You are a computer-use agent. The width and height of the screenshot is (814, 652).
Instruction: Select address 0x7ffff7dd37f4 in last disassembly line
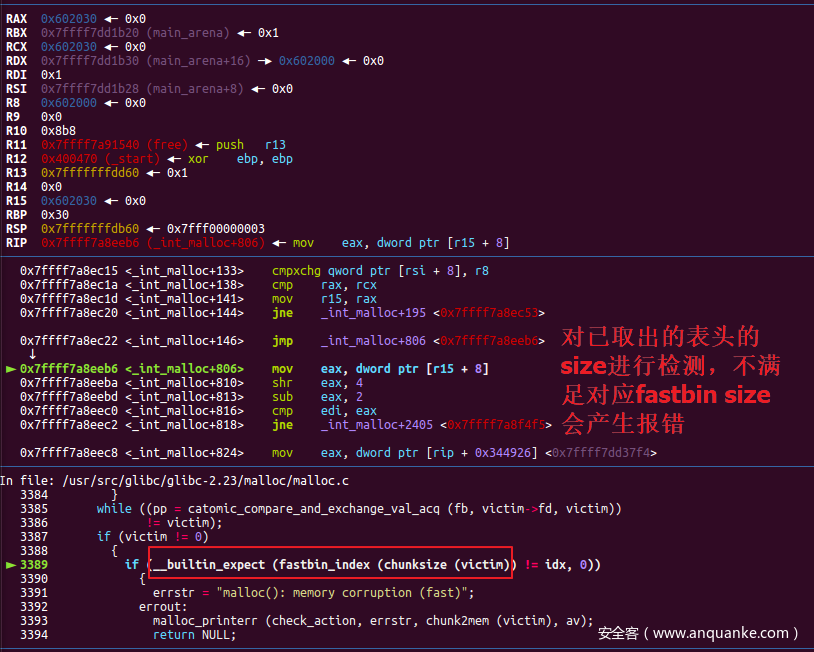601,453
